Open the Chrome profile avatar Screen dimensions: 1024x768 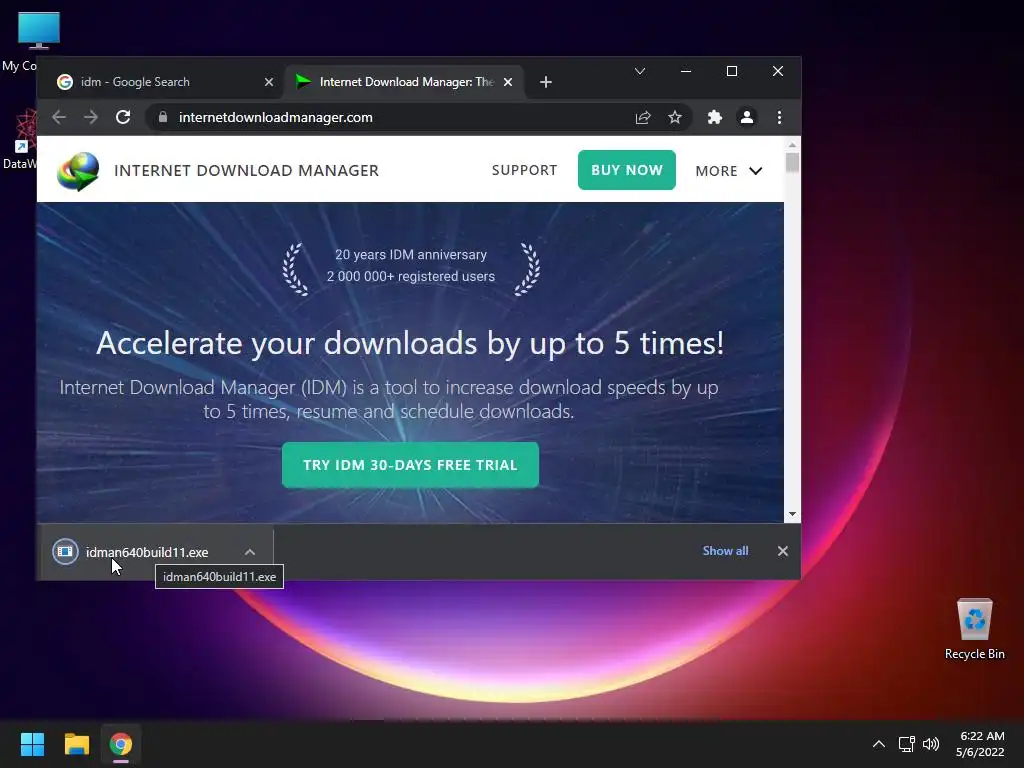click(746, 118)
